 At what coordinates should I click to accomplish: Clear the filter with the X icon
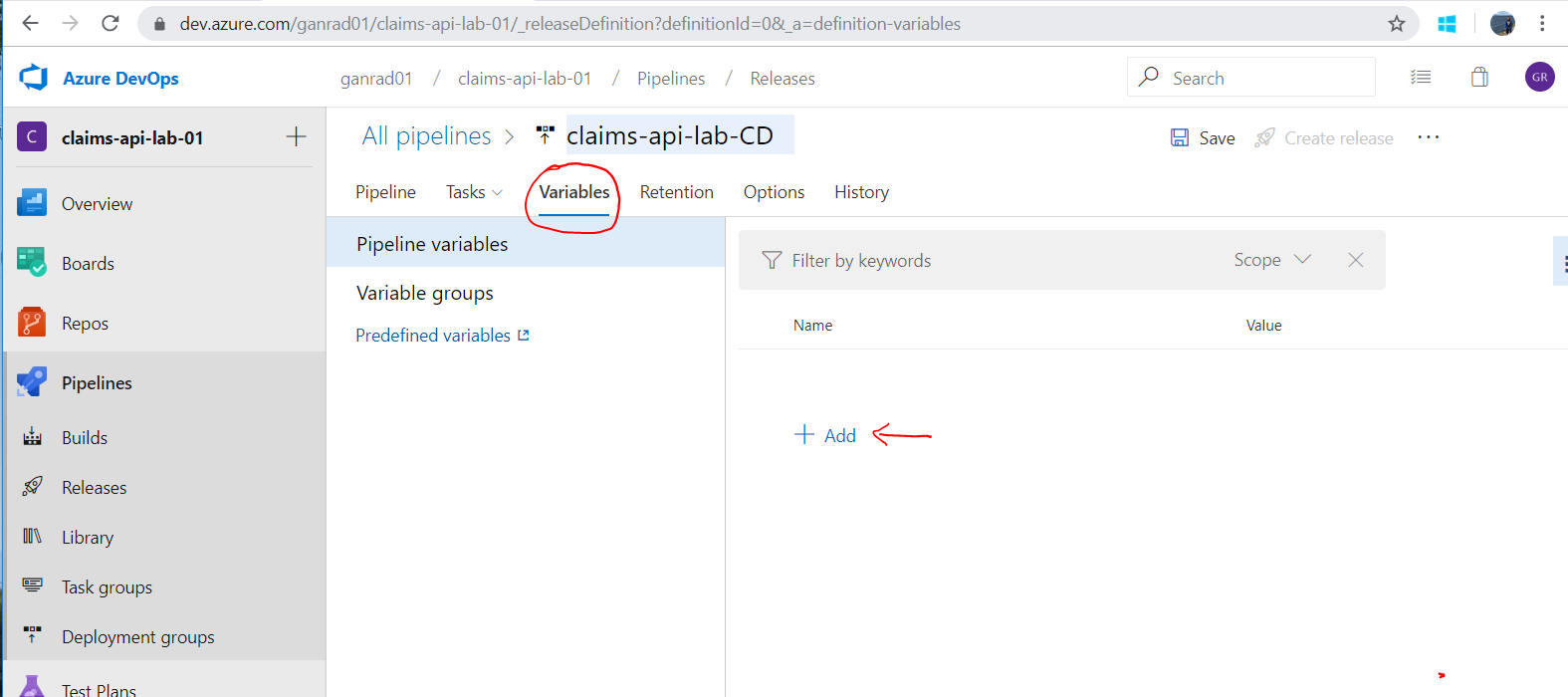pos(1355,260)
